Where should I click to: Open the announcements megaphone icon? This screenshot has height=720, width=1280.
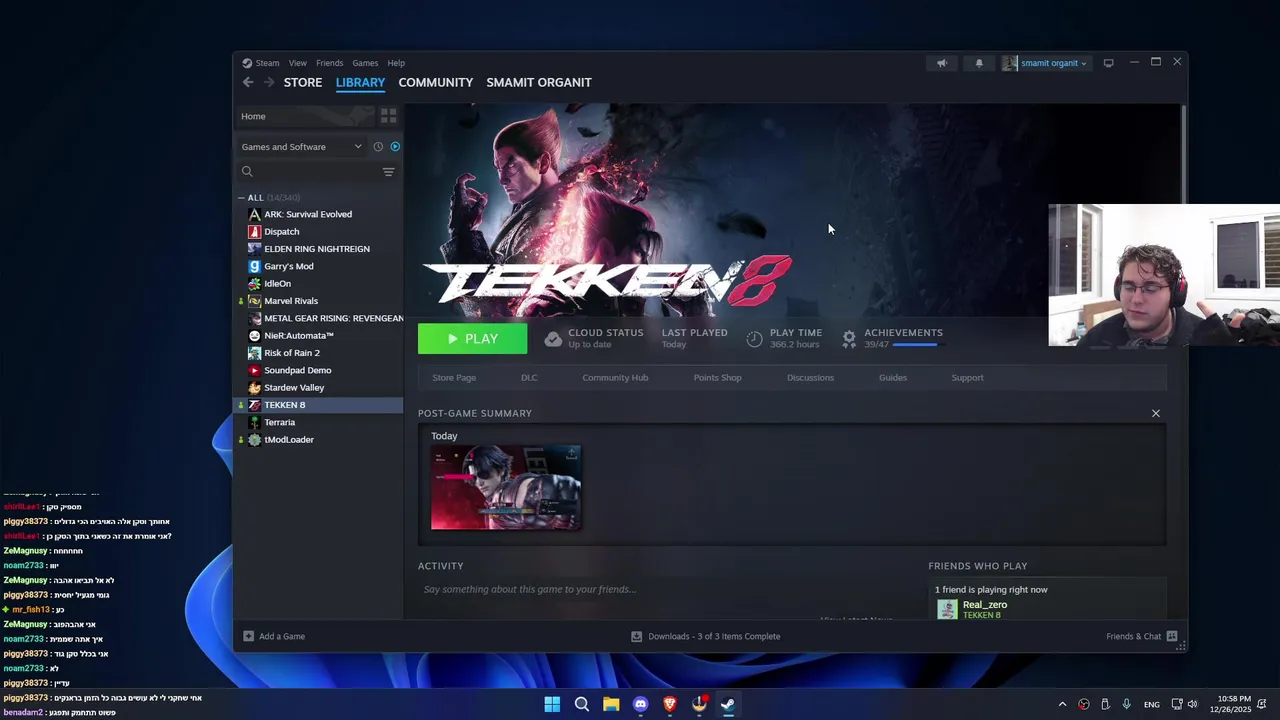tap(942, 63)
